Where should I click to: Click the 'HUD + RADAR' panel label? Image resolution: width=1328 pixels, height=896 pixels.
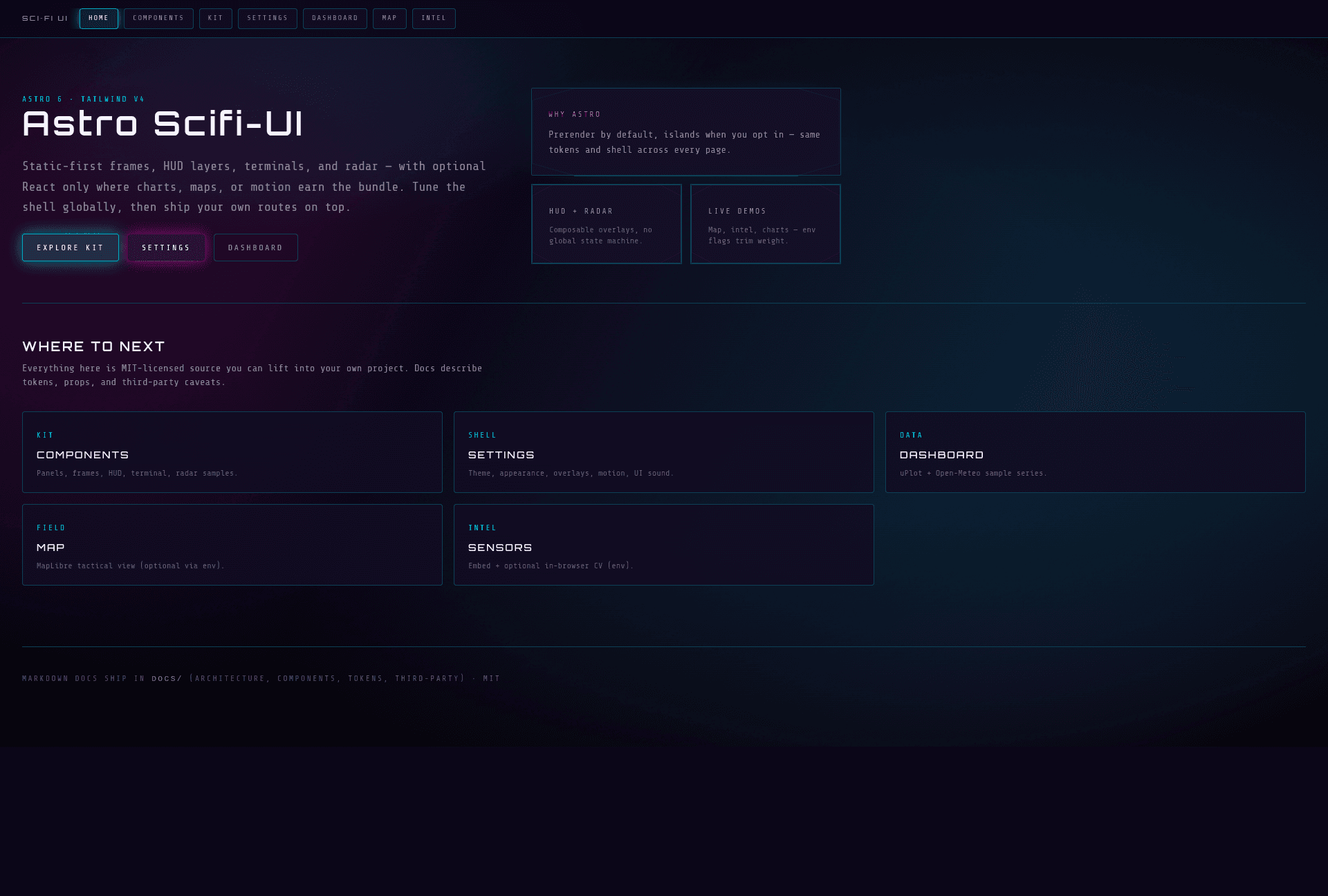coord(581,212)
